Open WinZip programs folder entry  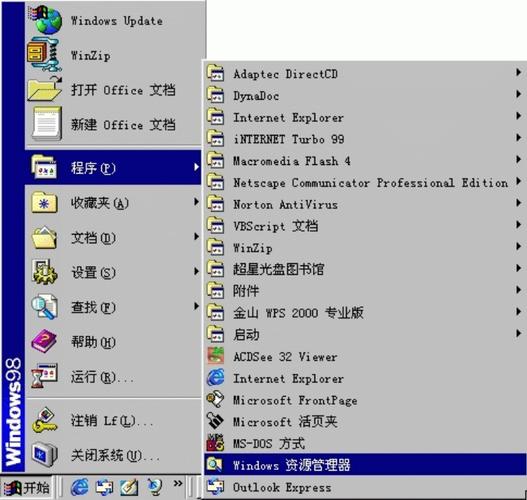pos(364,247)
